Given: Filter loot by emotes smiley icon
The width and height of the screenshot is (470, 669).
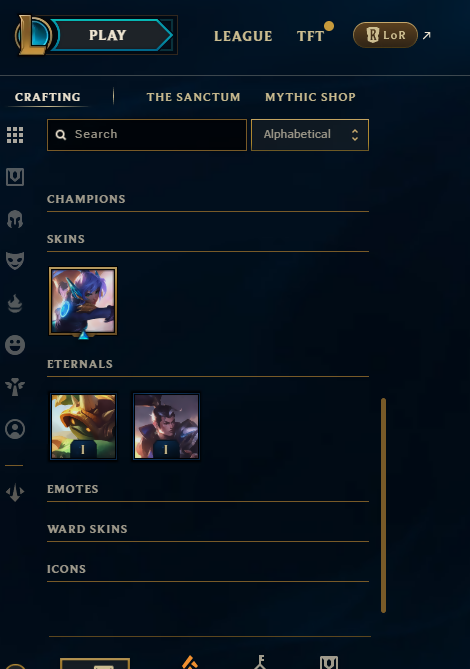Looking at the screenshot, I should (15, 345).
